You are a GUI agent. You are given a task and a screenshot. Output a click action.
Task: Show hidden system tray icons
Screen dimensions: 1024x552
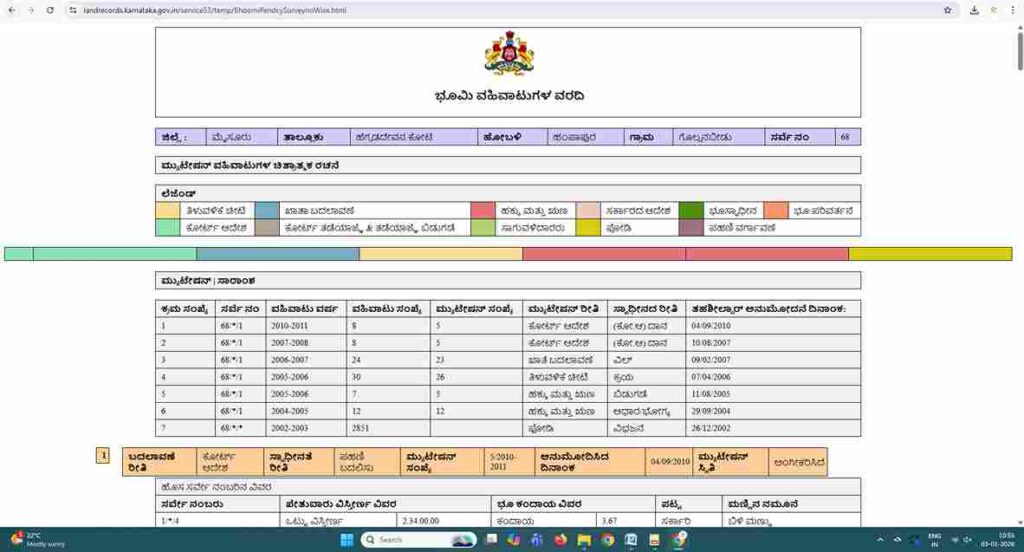878,540
